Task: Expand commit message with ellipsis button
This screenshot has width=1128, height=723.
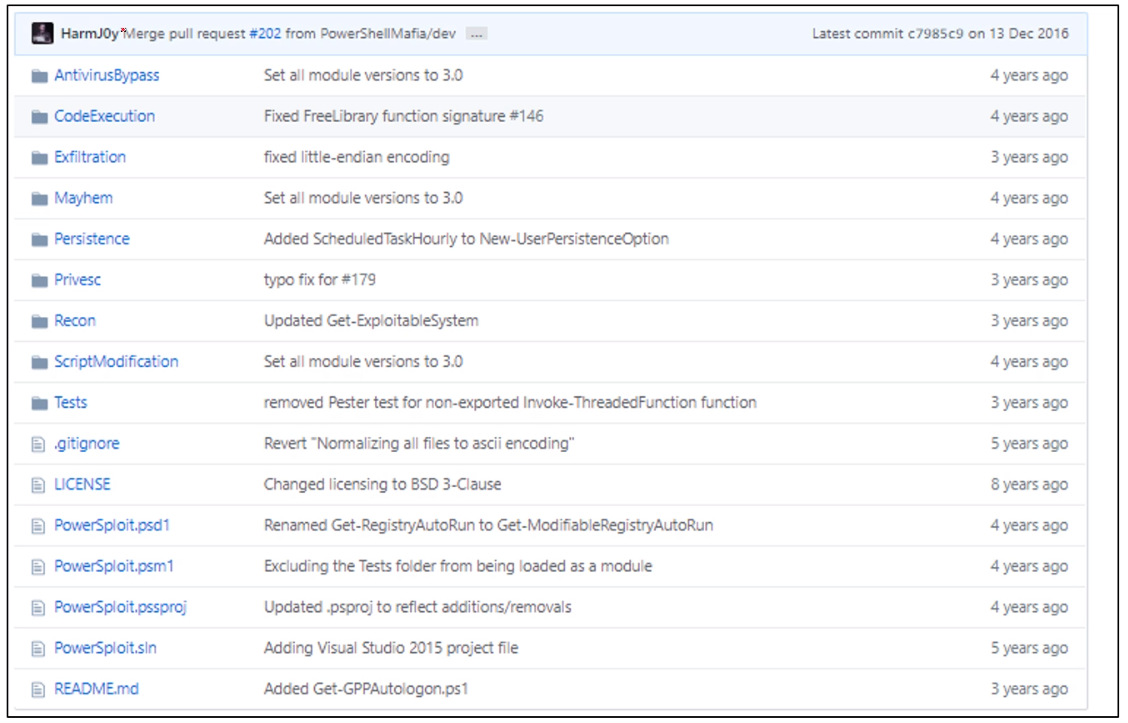Action: (x=476, y=34)
